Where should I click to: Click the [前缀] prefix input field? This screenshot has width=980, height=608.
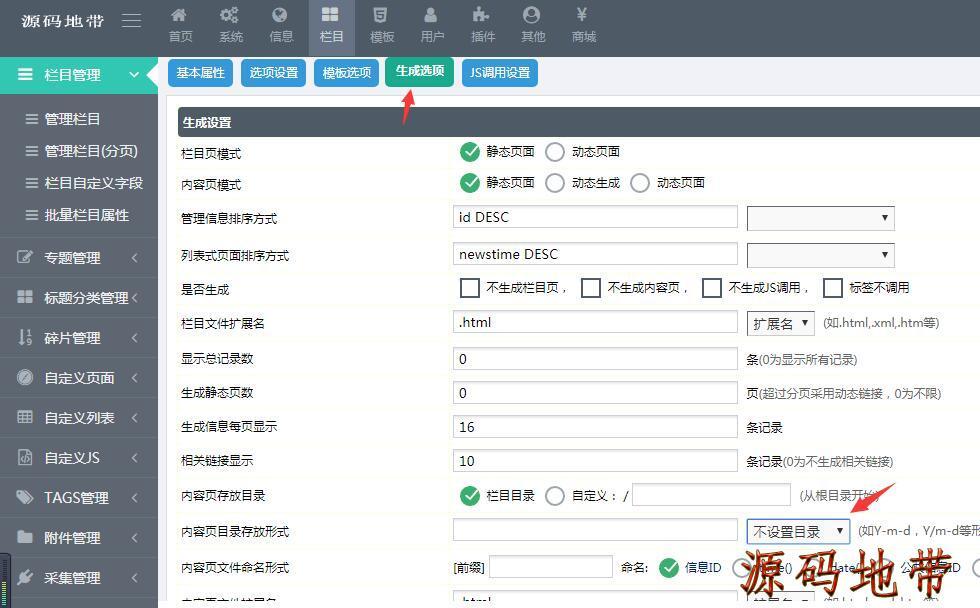pos(551,567)
